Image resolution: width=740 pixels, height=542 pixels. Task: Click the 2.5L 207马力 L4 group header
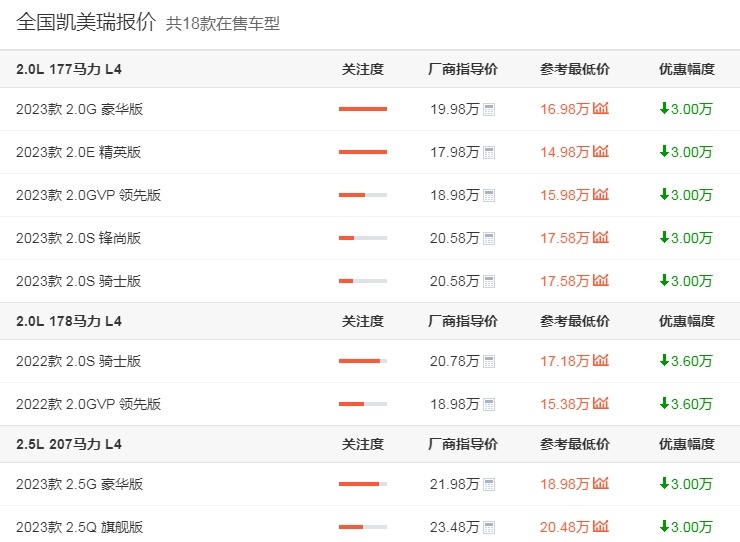69,444
